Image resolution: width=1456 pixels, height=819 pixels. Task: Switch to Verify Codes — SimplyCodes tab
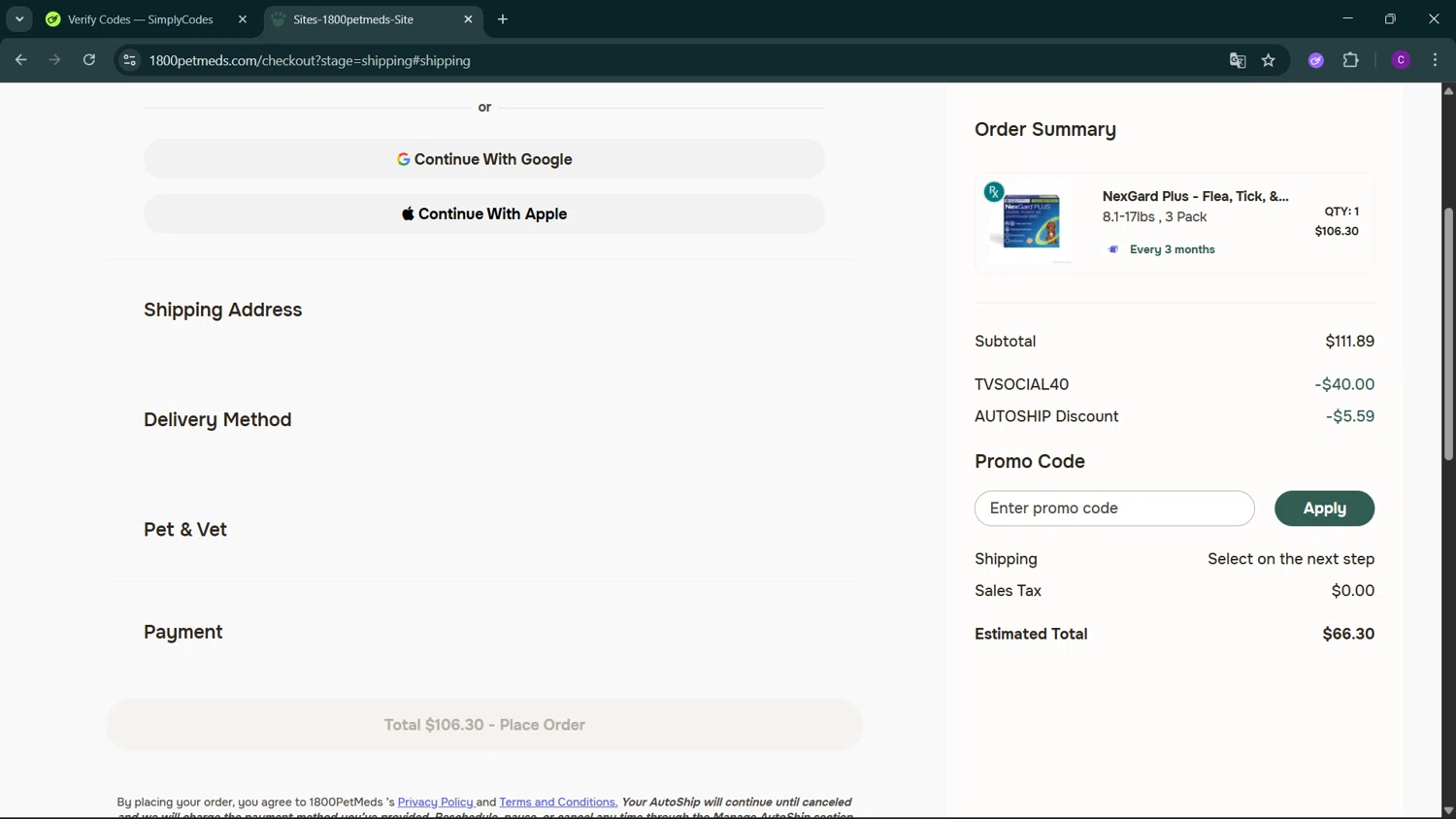(x=141, y=19)
